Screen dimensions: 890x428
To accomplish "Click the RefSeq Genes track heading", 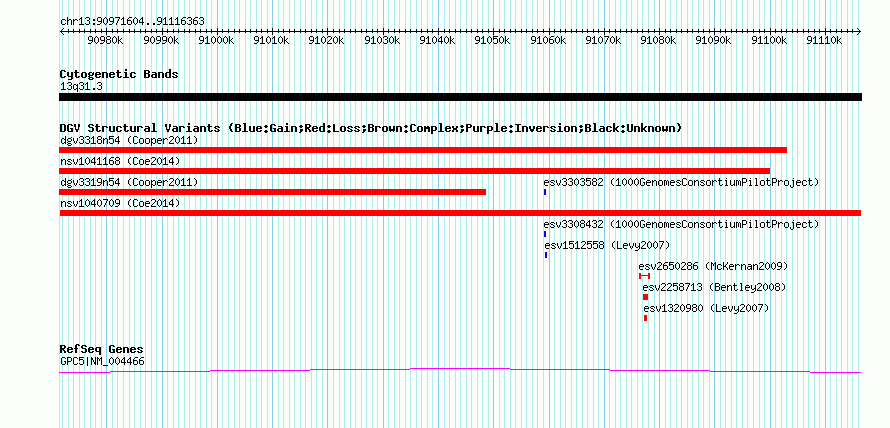I will point(102,349).
